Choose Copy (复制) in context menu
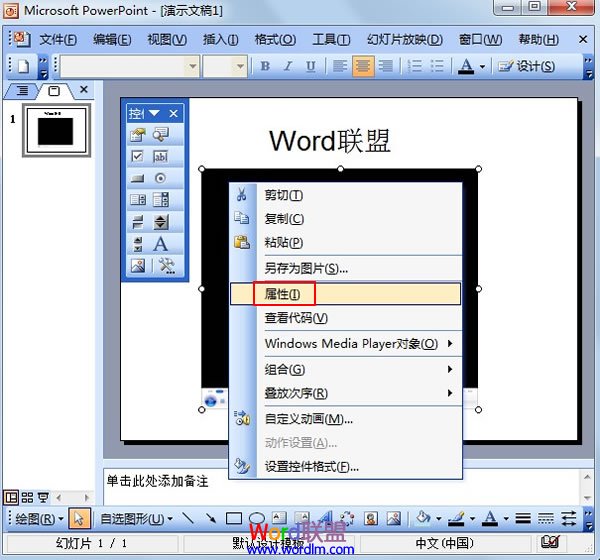The image size is (600, 560). [346, 219]
